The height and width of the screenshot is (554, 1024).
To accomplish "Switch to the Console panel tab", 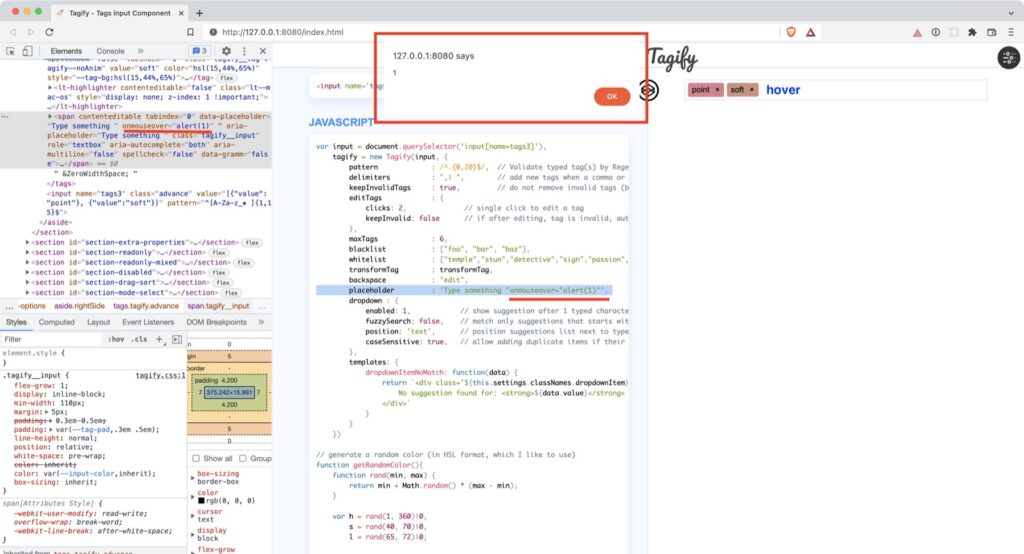I will pyautogui.click(x=110, y=51).
